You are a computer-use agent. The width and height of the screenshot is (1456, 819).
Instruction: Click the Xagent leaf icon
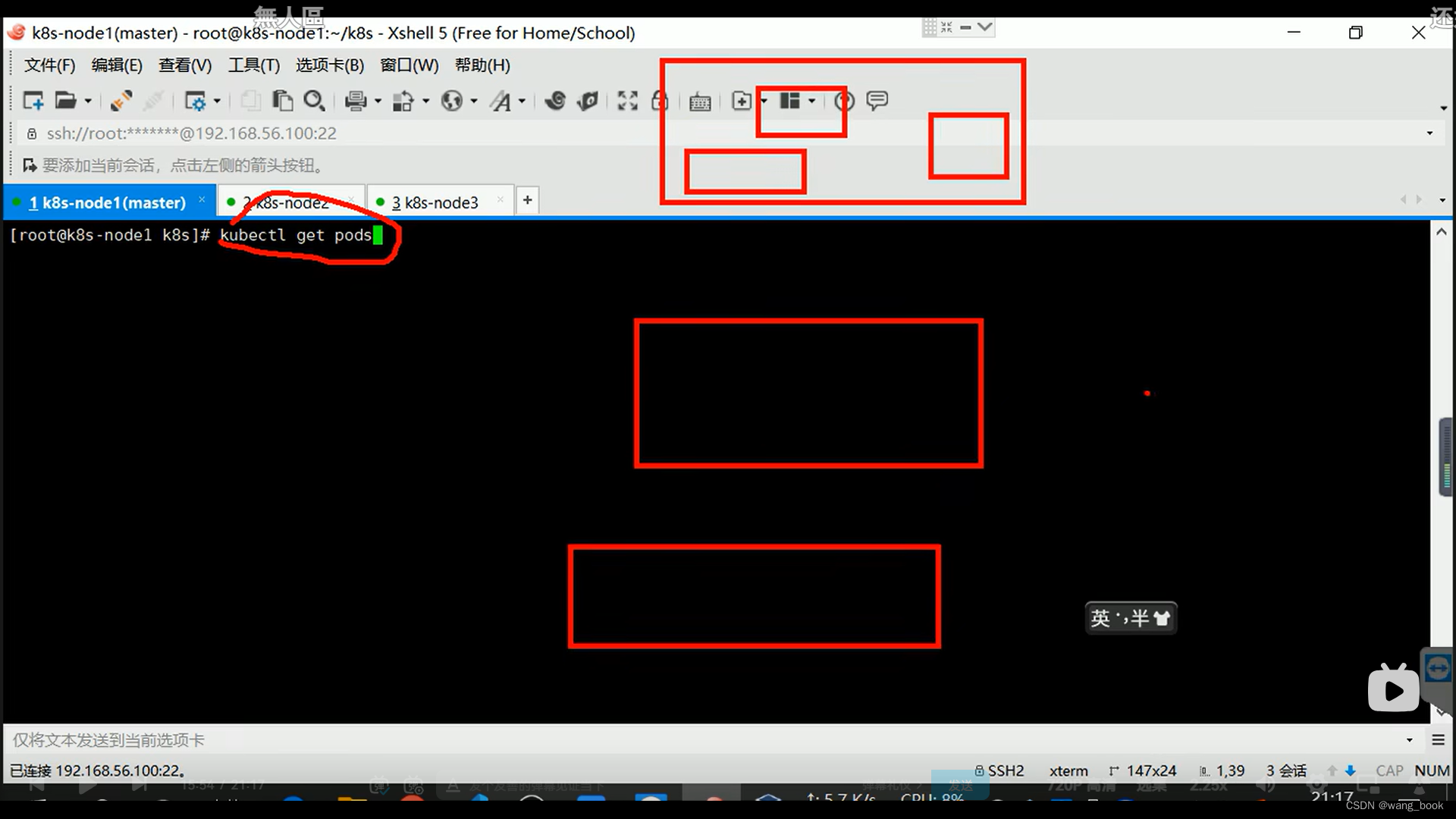click(588, 100)
